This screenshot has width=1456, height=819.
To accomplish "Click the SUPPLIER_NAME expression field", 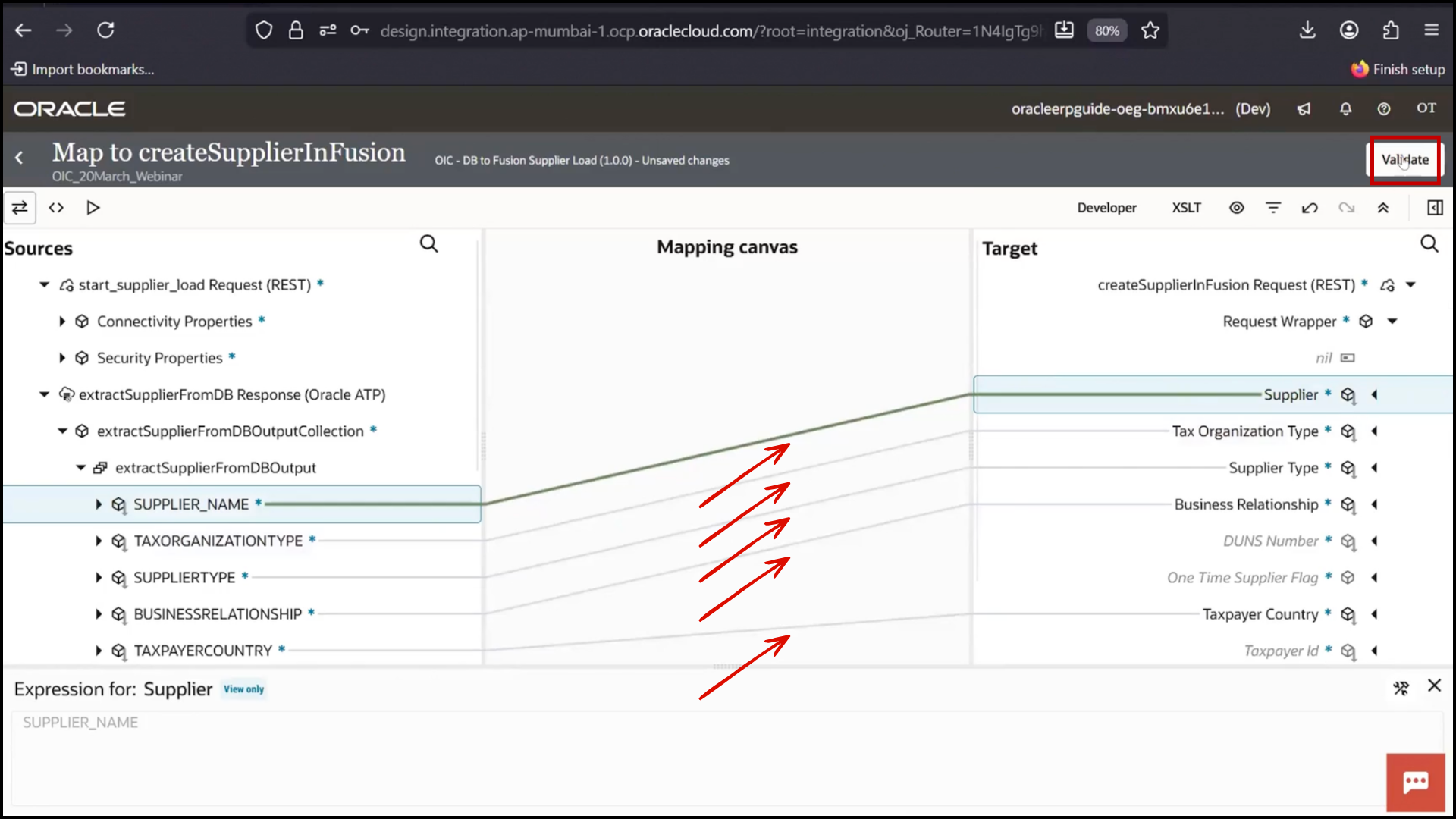I will click(x=726, y=757).
